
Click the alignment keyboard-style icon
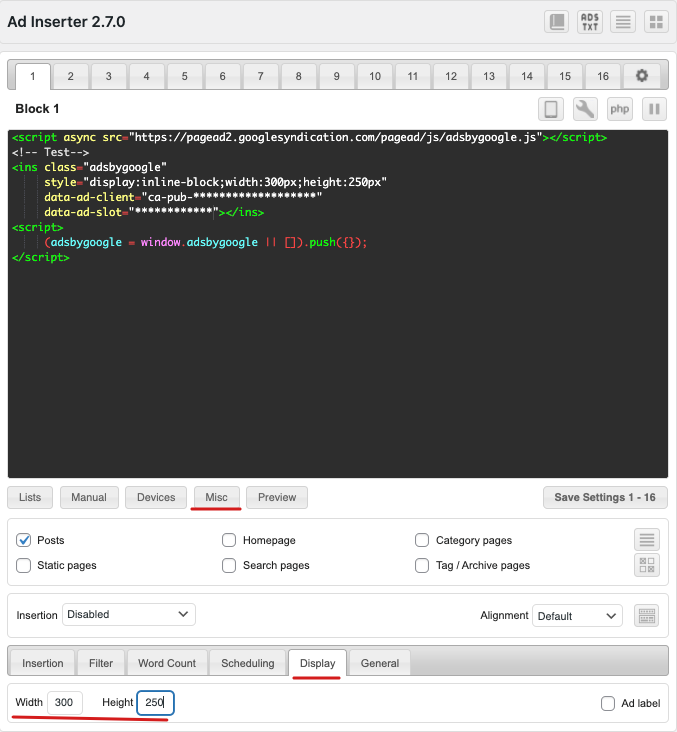click(646, 615)
